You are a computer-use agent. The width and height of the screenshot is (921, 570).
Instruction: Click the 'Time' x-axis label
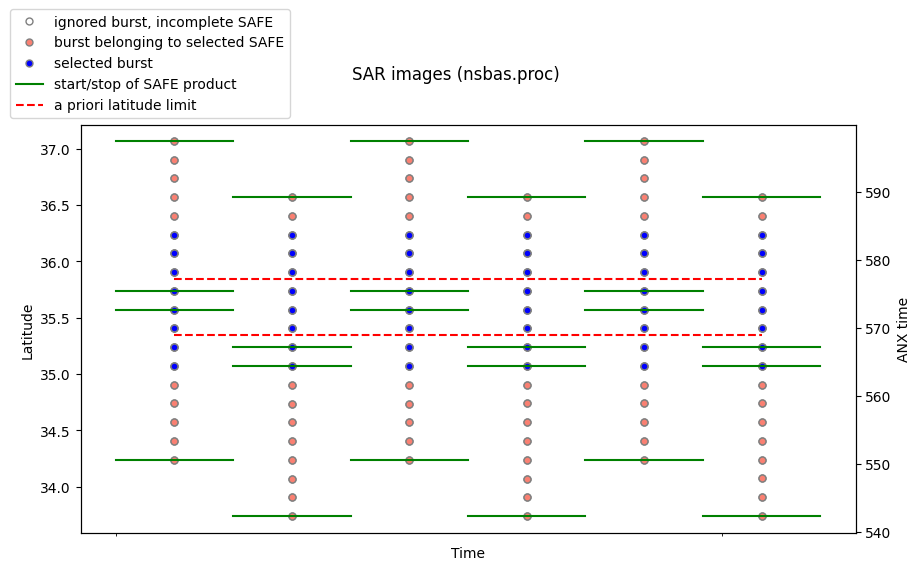[468, 553]
